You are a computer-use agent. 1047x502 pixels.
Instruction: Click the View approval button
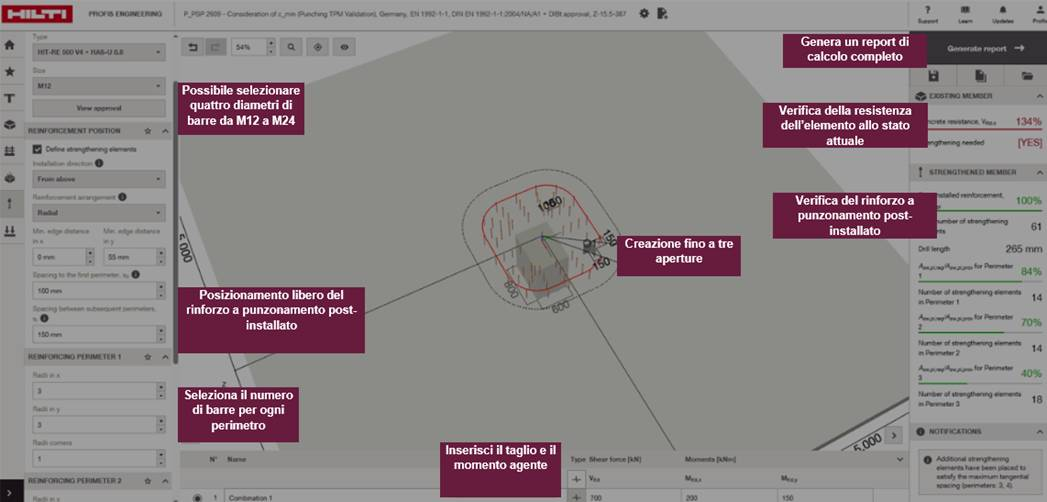(x=99, y=107)
